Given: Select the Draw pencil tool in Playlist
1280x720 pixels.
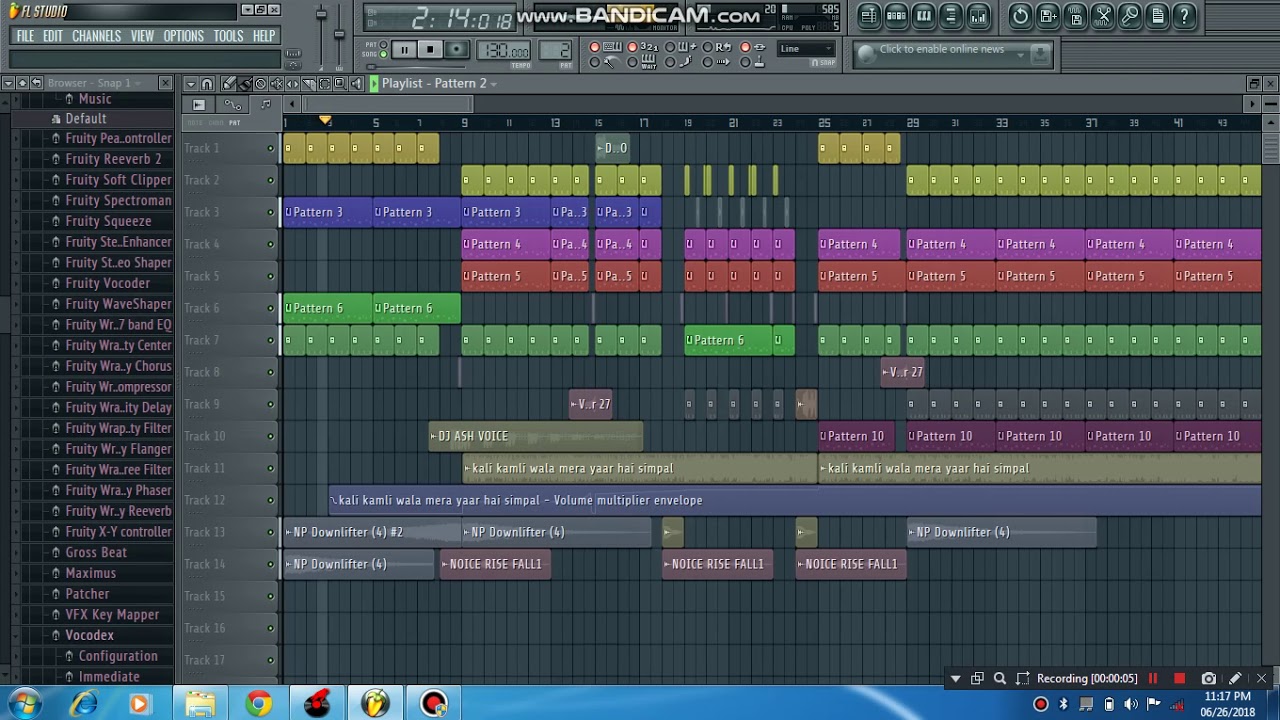Looking at the screenshot, I should tap(228, 84).
